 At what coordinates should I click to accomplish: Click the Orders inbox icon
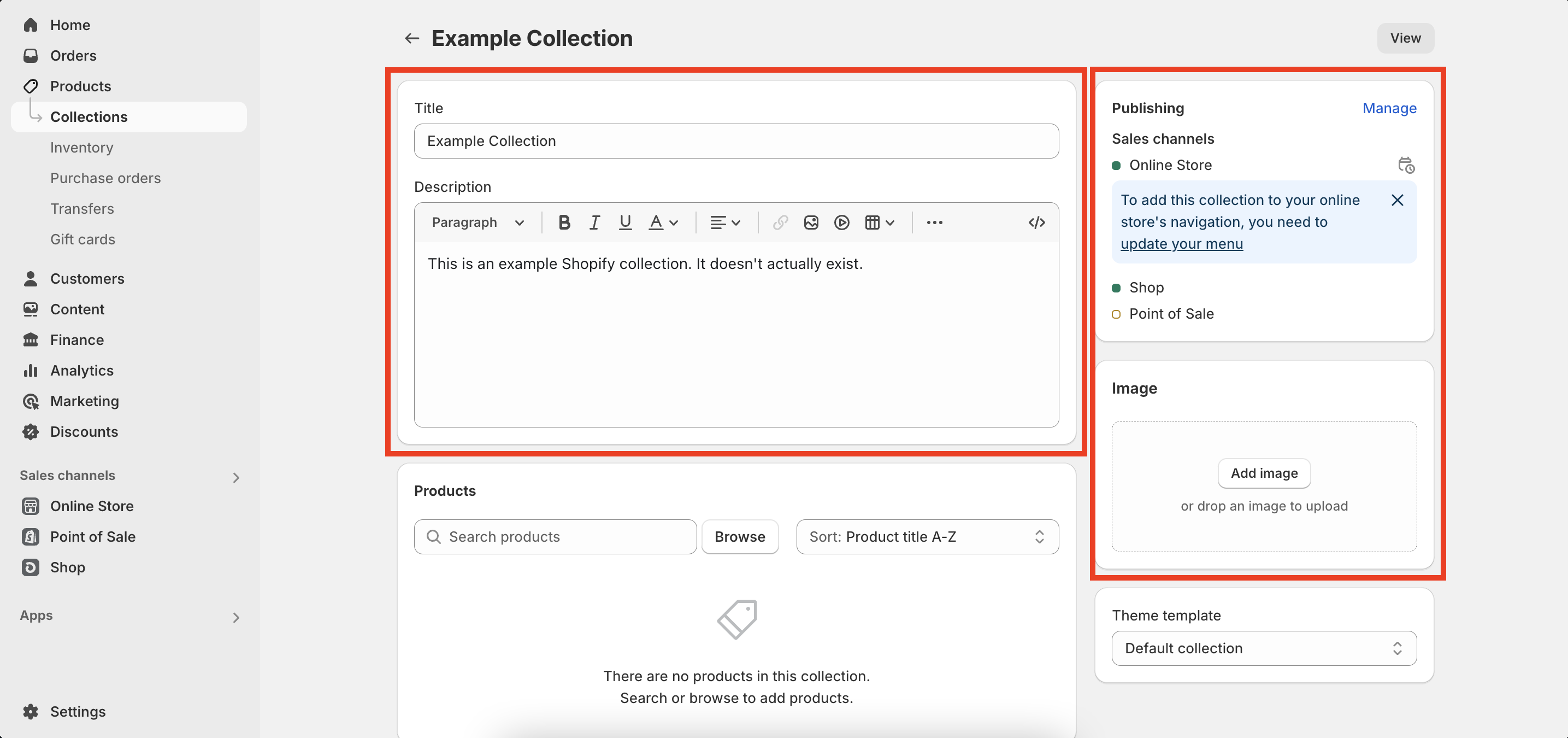[31, 55]
